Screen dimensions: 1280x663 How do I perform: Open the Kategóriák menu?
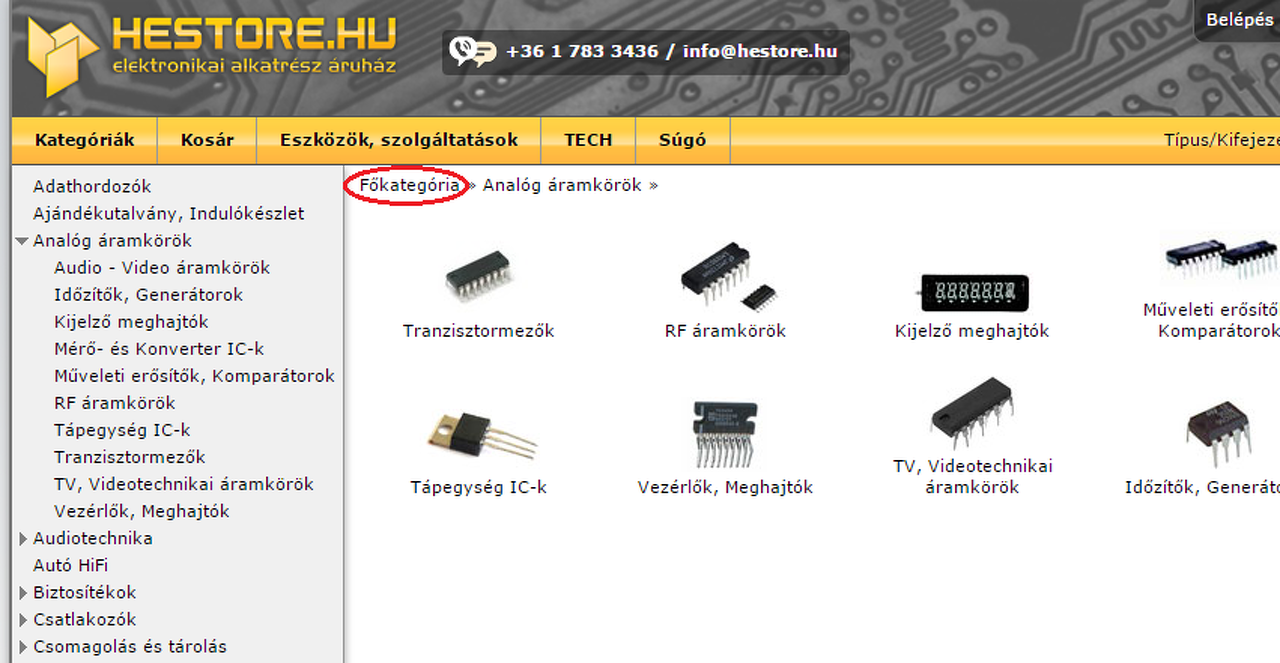pyautogui.click(x=84, y=140)
